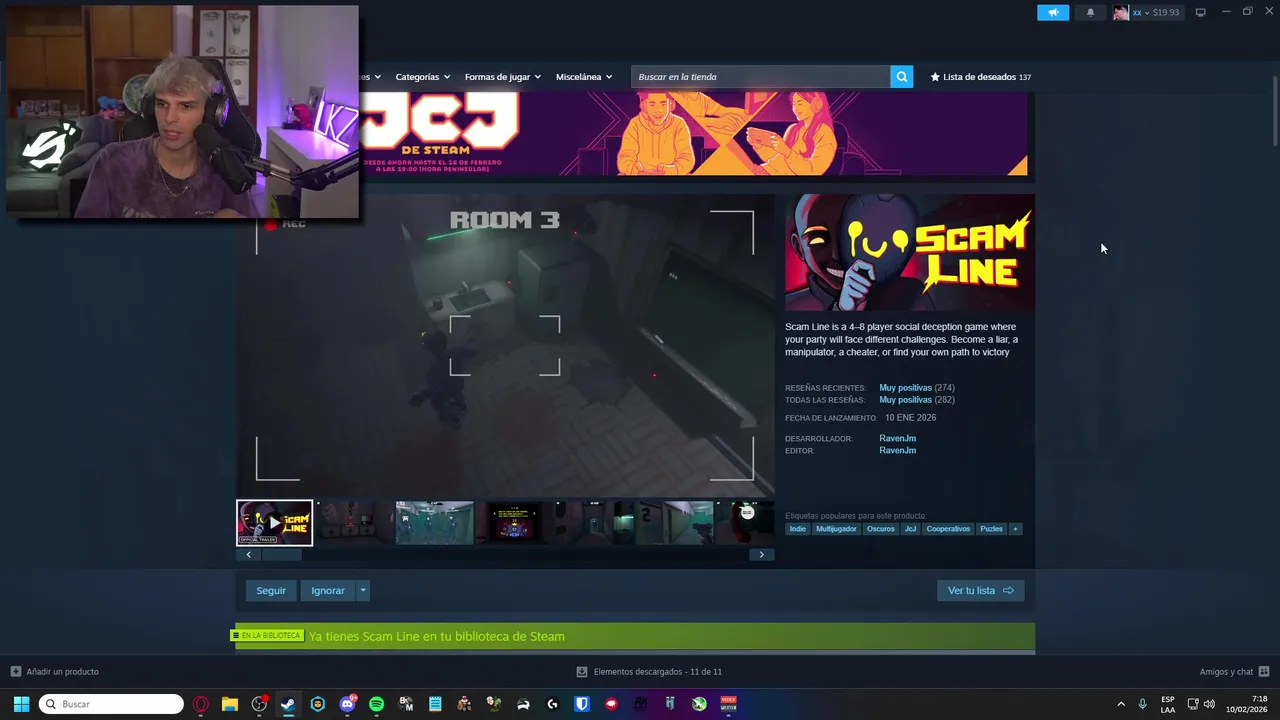Image resolution: width=1280 pixels, height=720 pixels.
Task: Open the Steam announcements megaphone button
Action: [x=1052, y=12]
